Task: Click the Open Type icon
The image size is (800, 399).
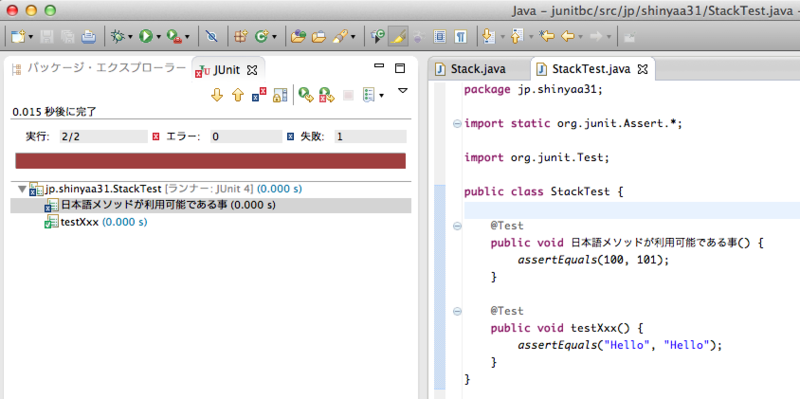Action: point(298,36)
